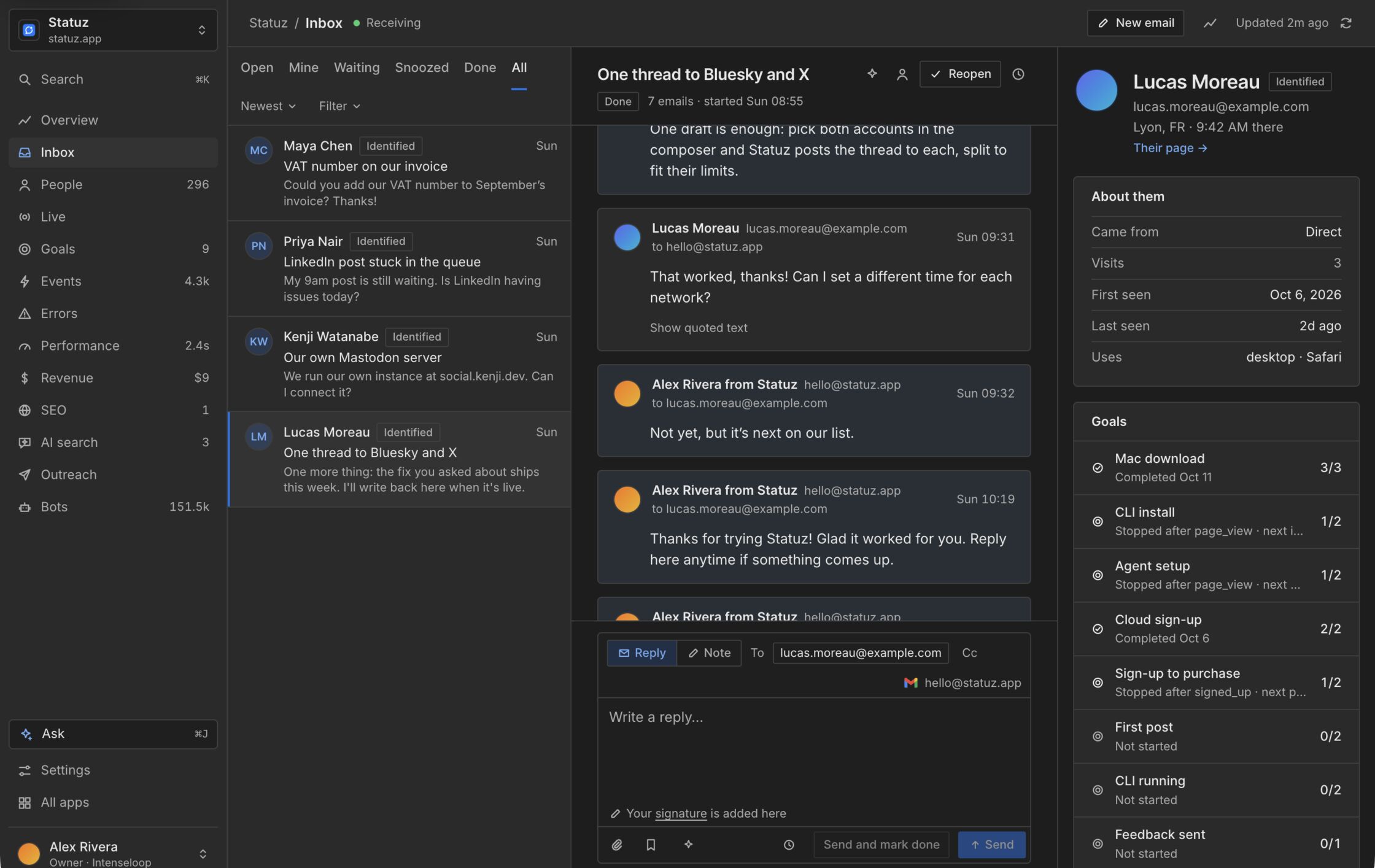The image size is (1375, 868).
Task: Show quoted text in Lucas's email
Action: coord(699,328)
